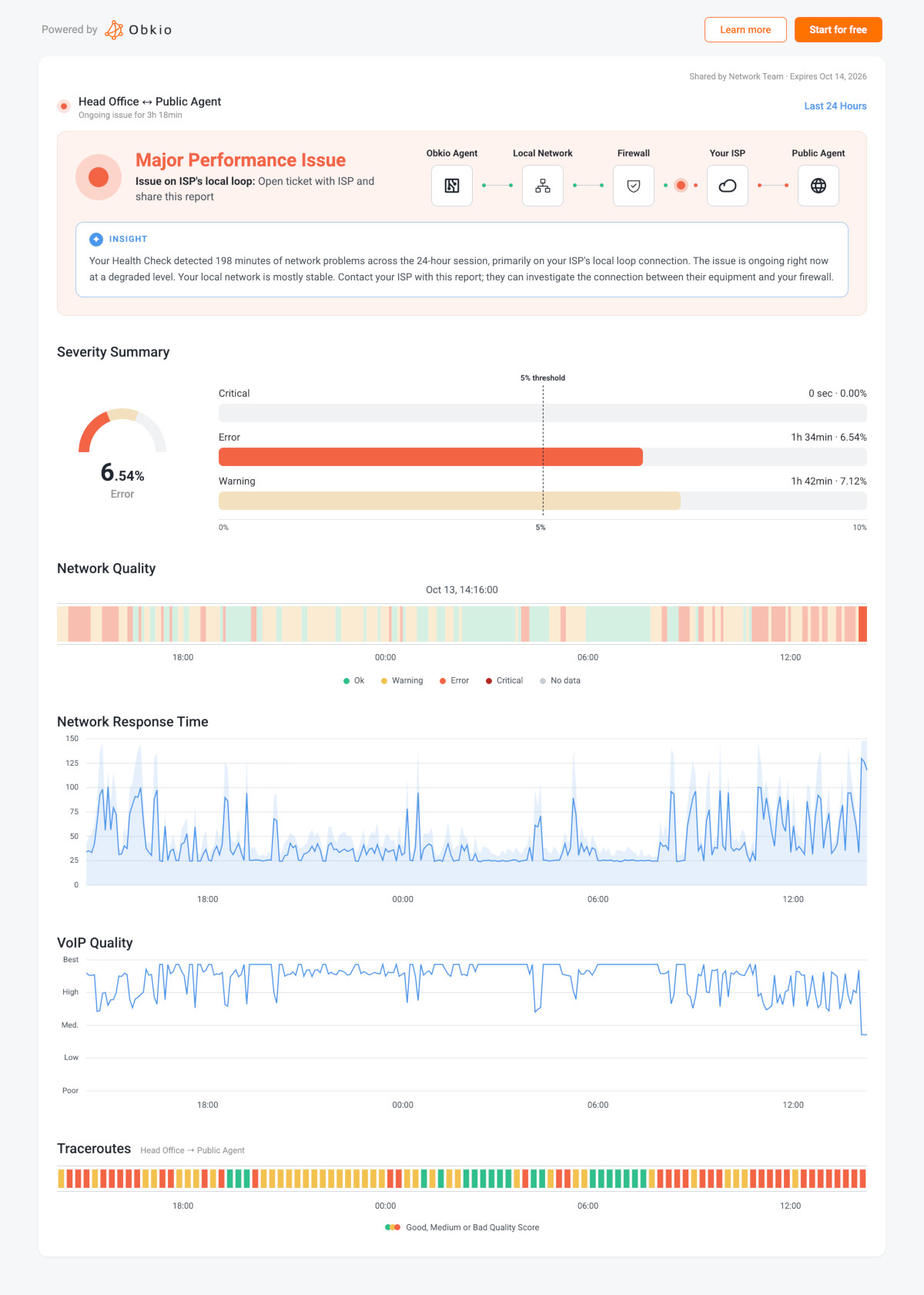
Task: Click the red status dot beside Head Office
Action: [x=64, y=106]
